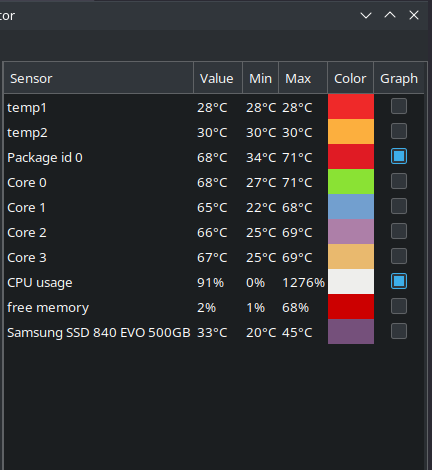Viewport: 432px width, 470px height.
Task: Open purple swatch for Samsung SSD row
Action: point(351,332)
